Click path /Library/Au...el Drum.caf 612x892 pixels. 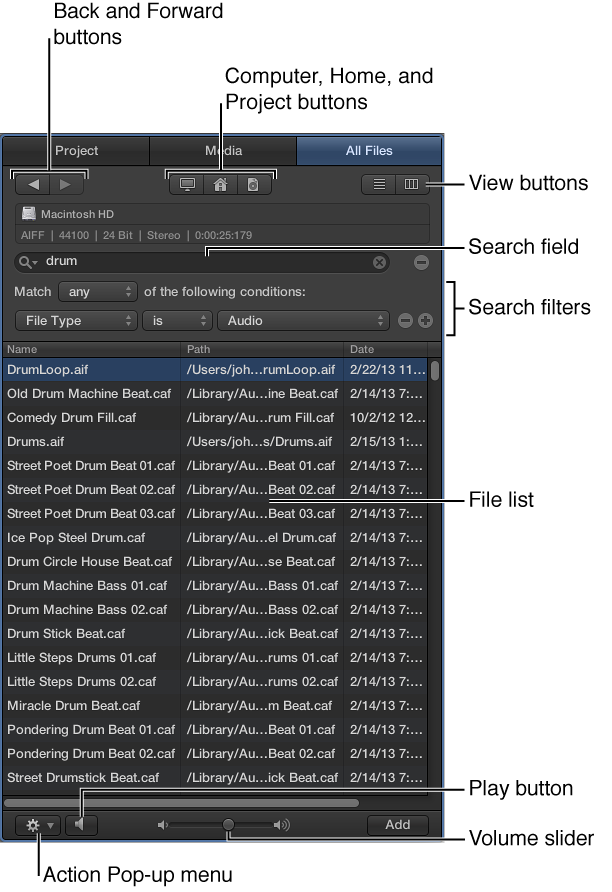[261, 538]
